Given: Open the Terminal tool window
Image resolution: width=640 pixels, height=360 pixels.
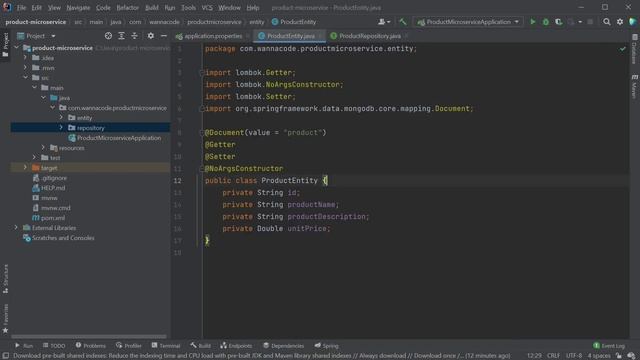Looking at the screenshot, I should (x=166, y=346).
